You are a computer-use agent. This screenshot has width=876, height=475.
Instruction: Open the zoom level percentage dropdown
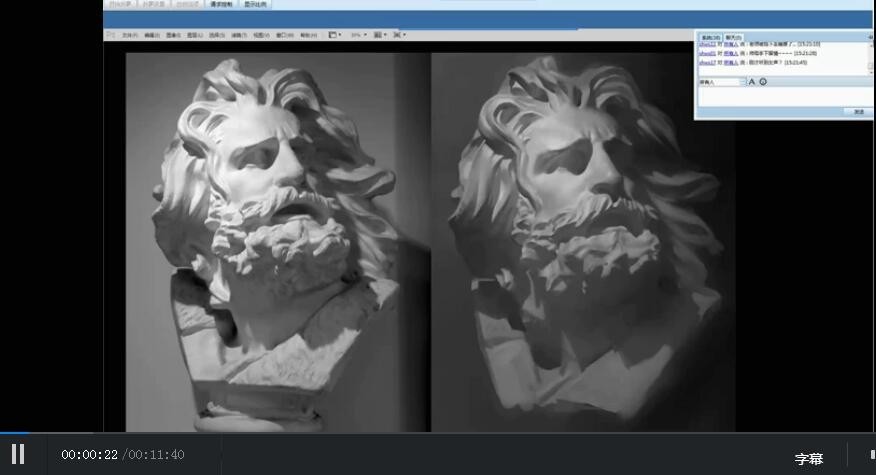359,35
